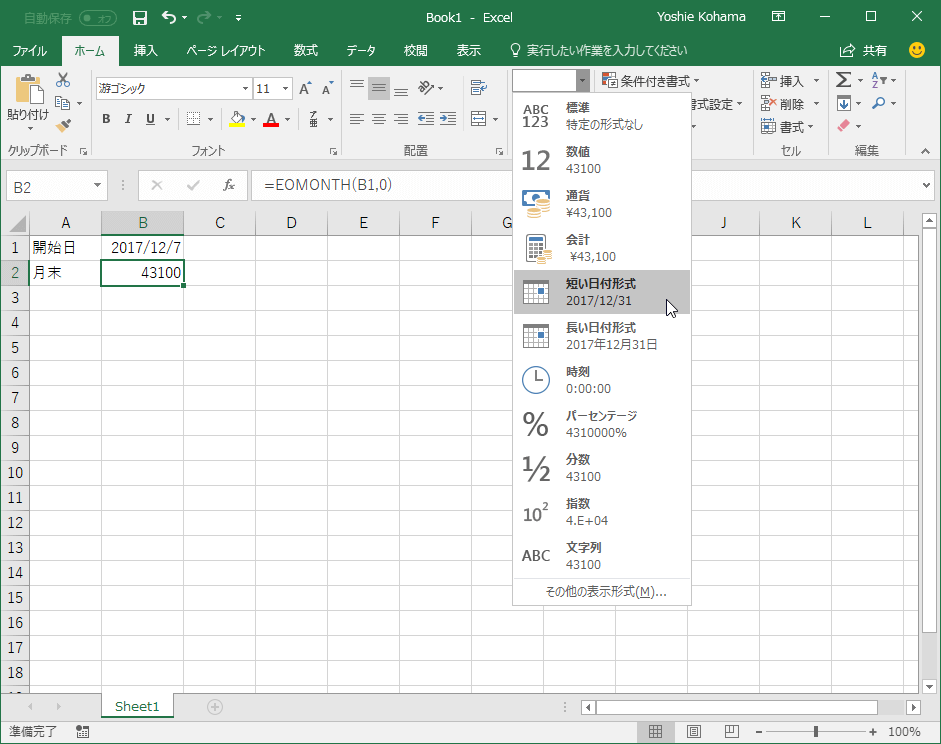Toggle the AutoSave (自動保存) switch

tap(98, 19)
